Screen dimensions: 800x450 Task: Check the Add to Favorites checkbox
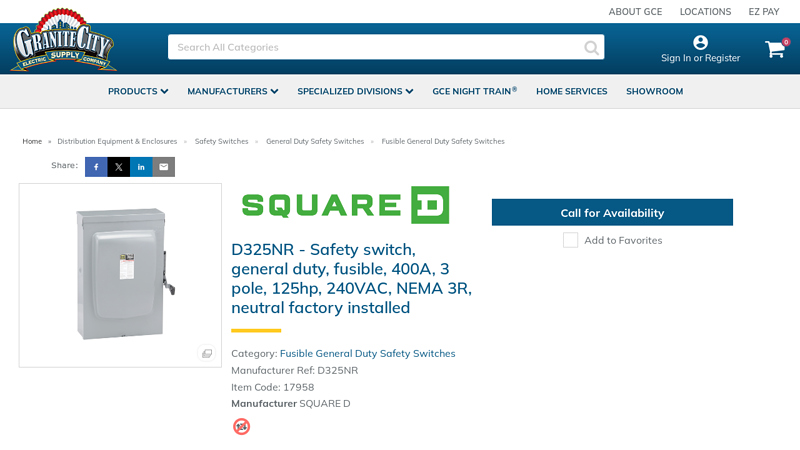[570, 240]
